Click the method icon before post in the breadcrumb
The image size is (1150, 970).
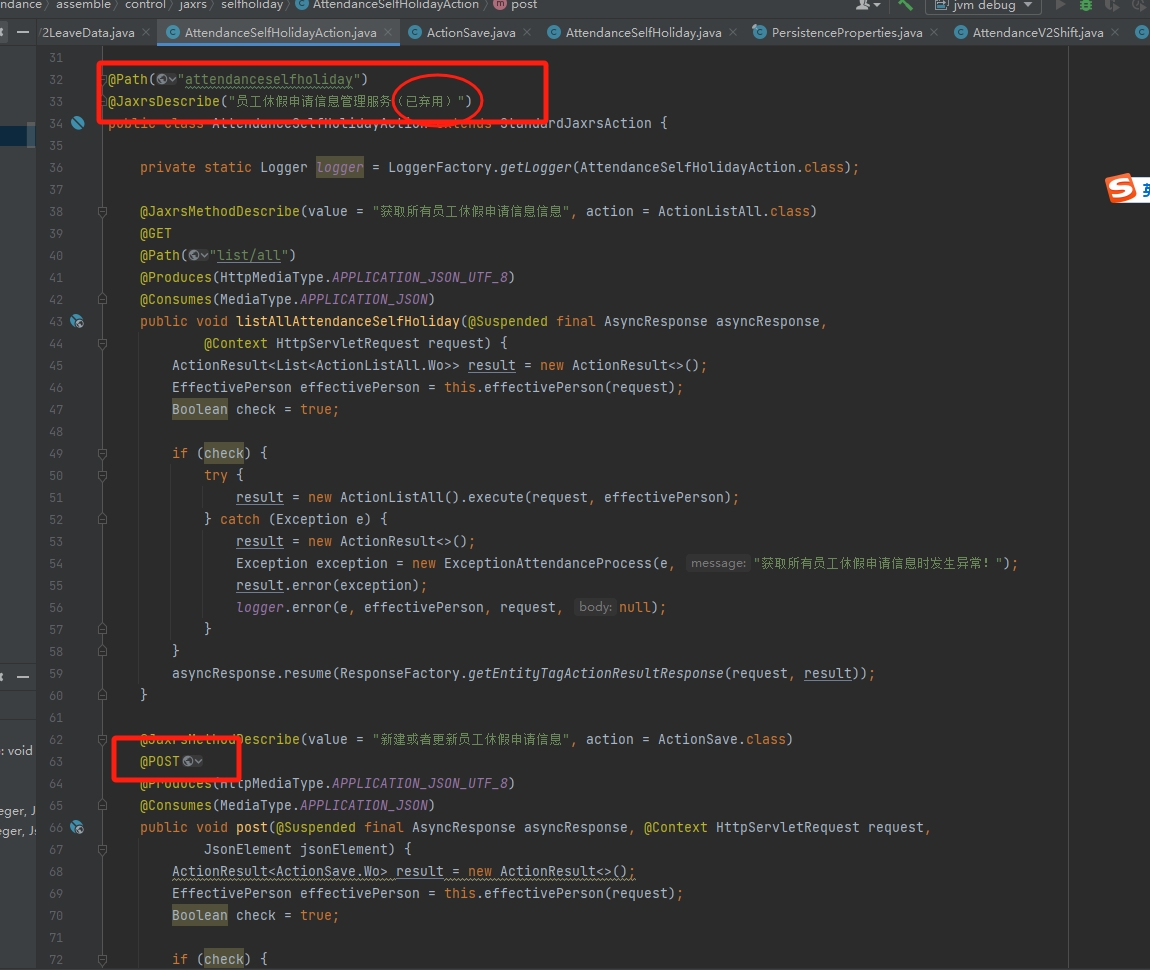click(499, 4)
